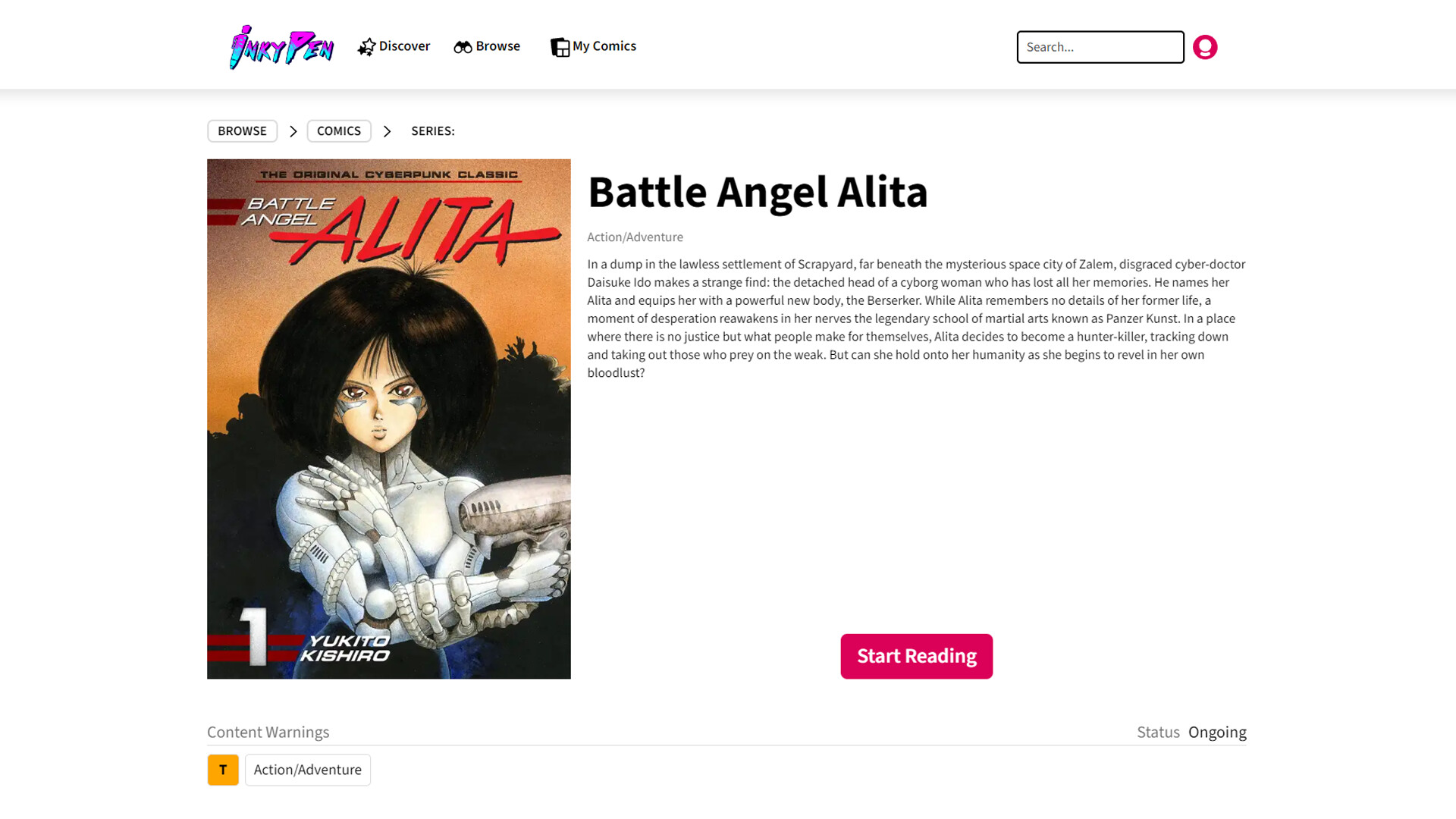This screenshot has height=819, width=1456.
Task: Open the Browse menu item
Action: tap(487, 46)
